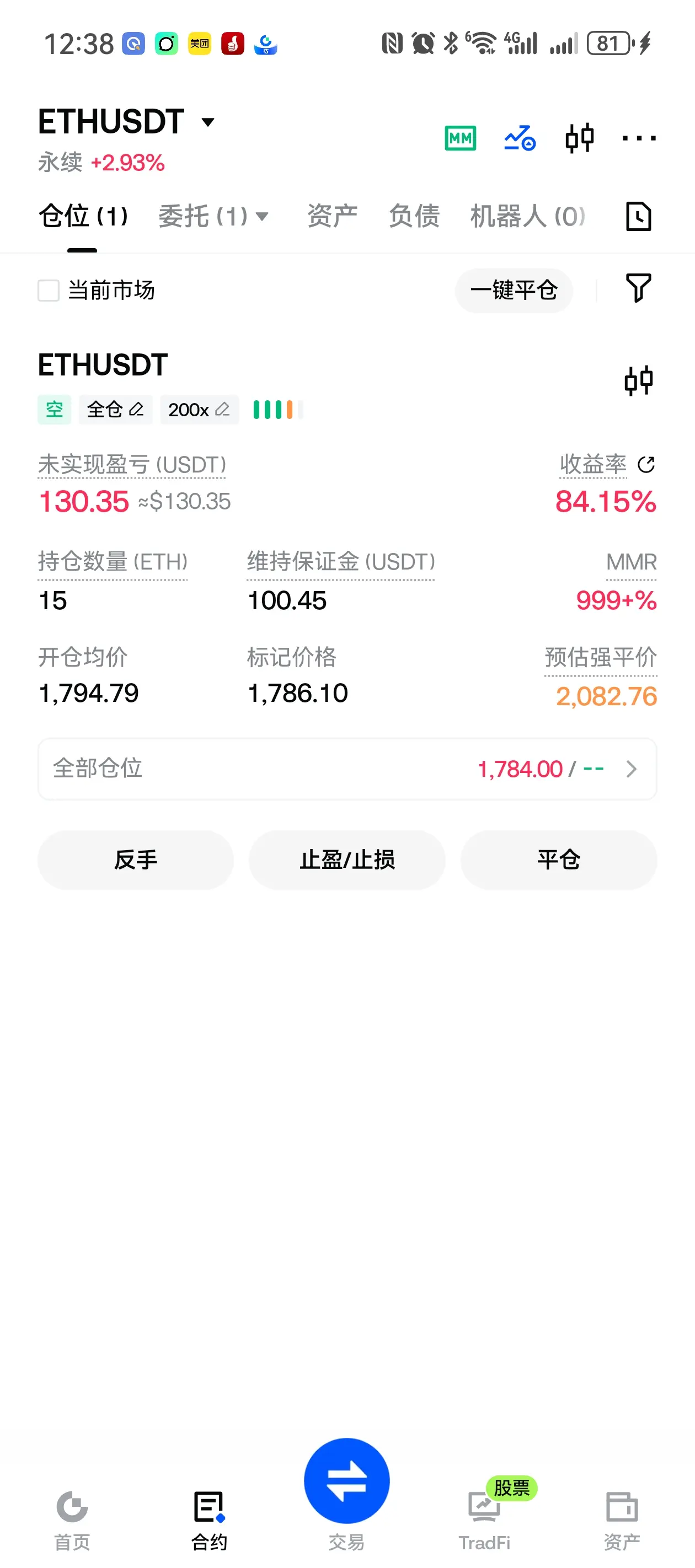
Task: Toggle the 当前市场 checkbox
Action: click(49, 291)
